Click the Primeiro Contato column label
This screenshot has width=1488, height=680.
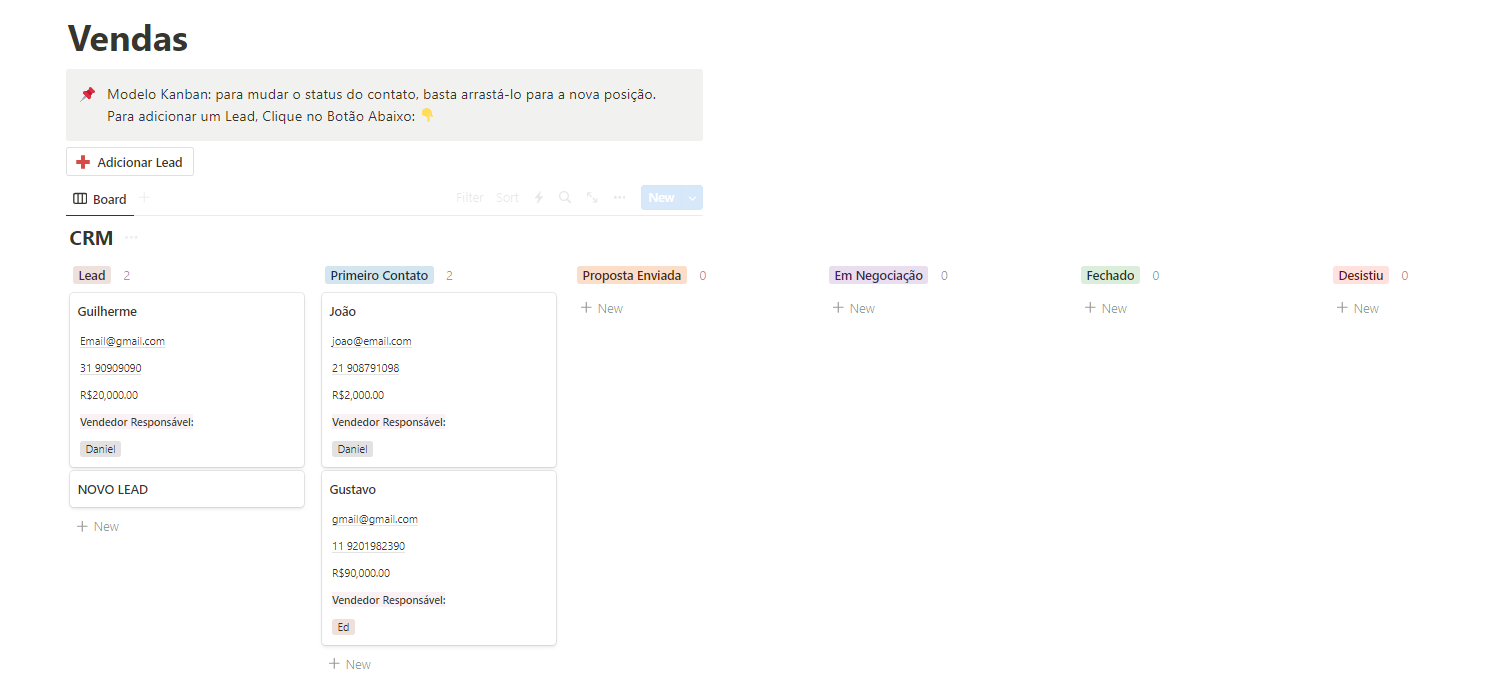tap(379, 276)
